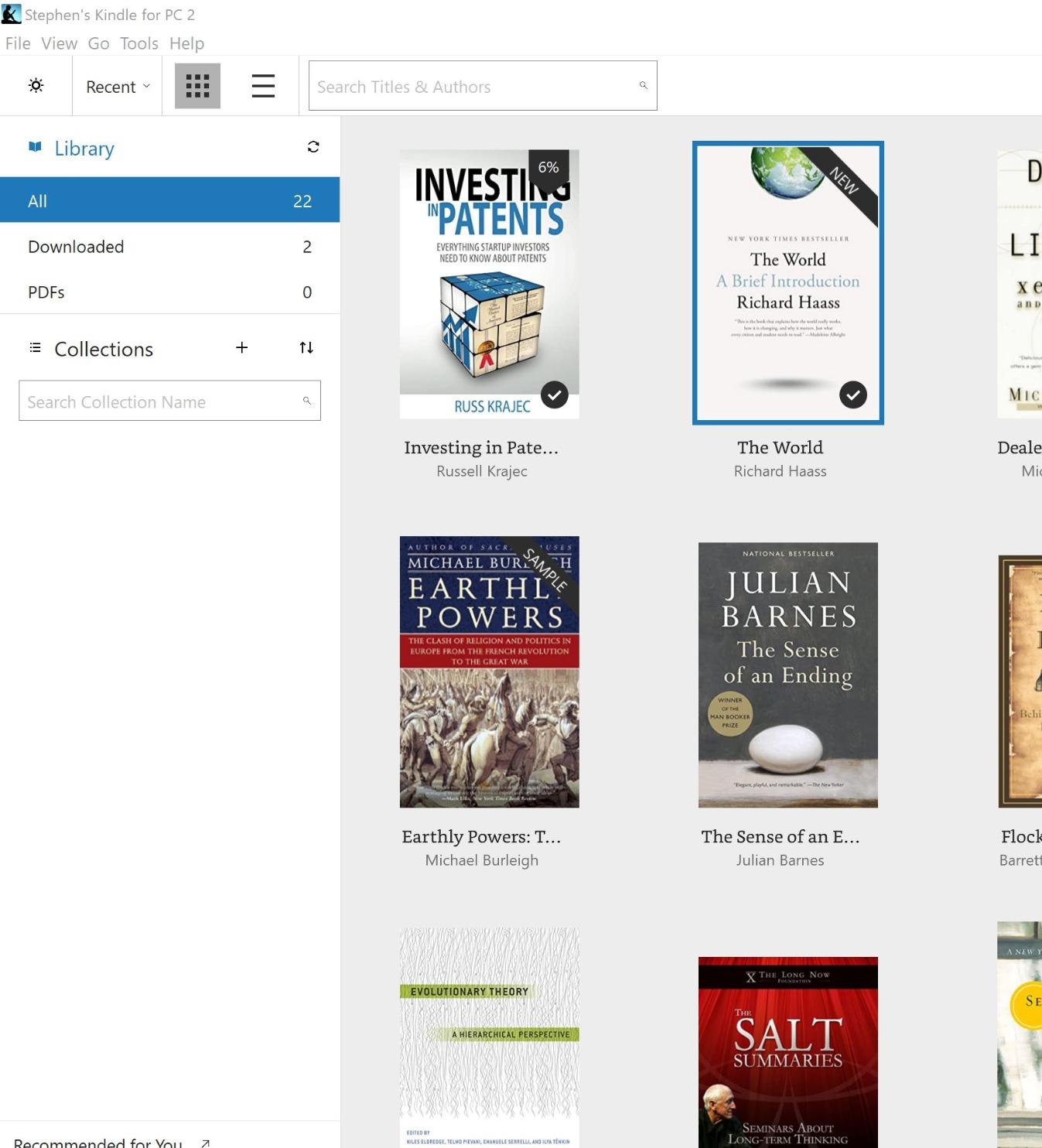Open Investing in Patents book cover
The width and height of the screenshot is (1042, 1148).
[x=490, y=284]
